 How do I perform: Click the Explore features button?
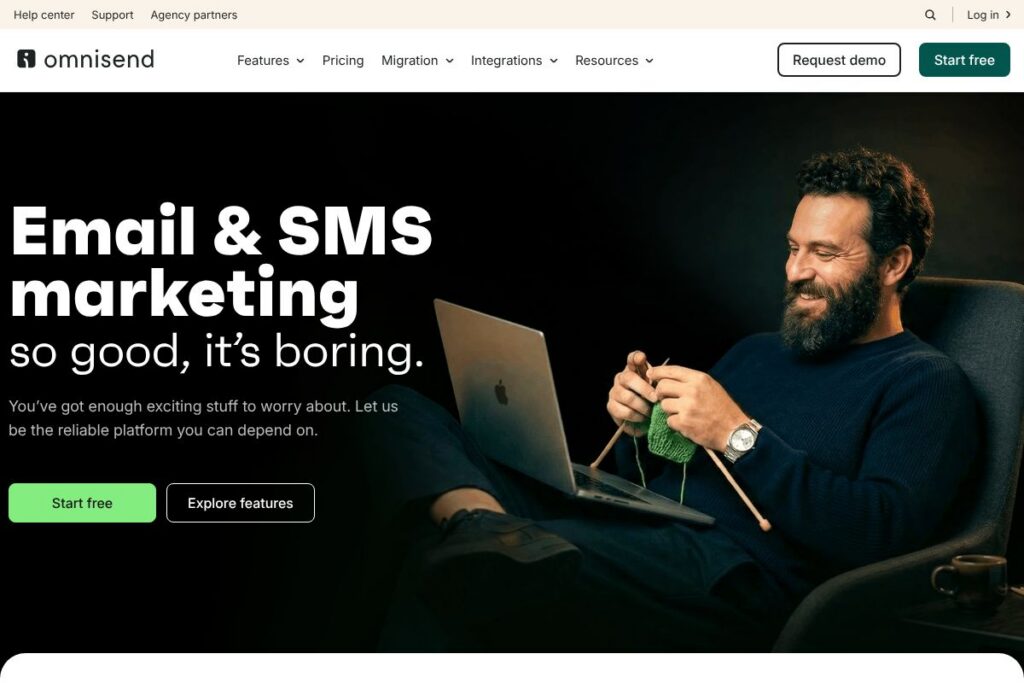240,503
